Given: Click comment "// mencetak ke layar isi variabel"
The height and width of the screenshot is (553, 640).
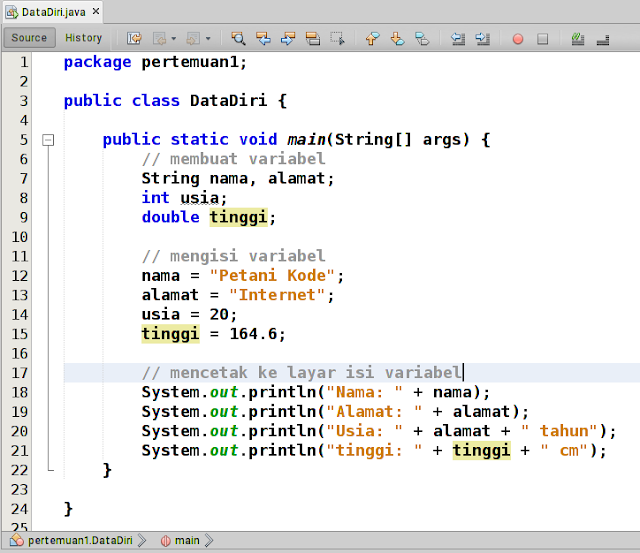Looking at the screenshot, I should pos(301,373).
